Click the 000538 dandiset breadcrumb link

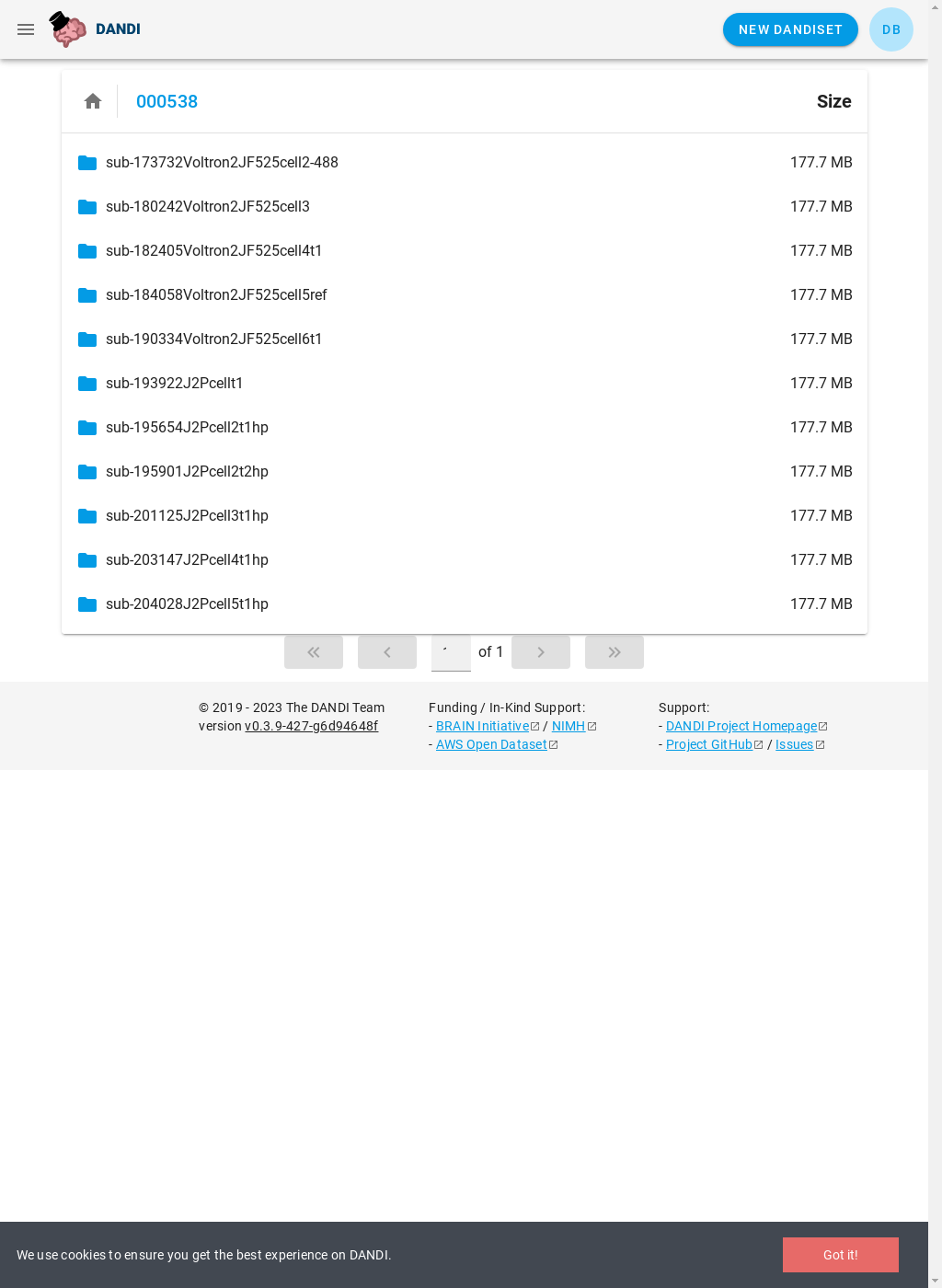[x=167, y=101]
